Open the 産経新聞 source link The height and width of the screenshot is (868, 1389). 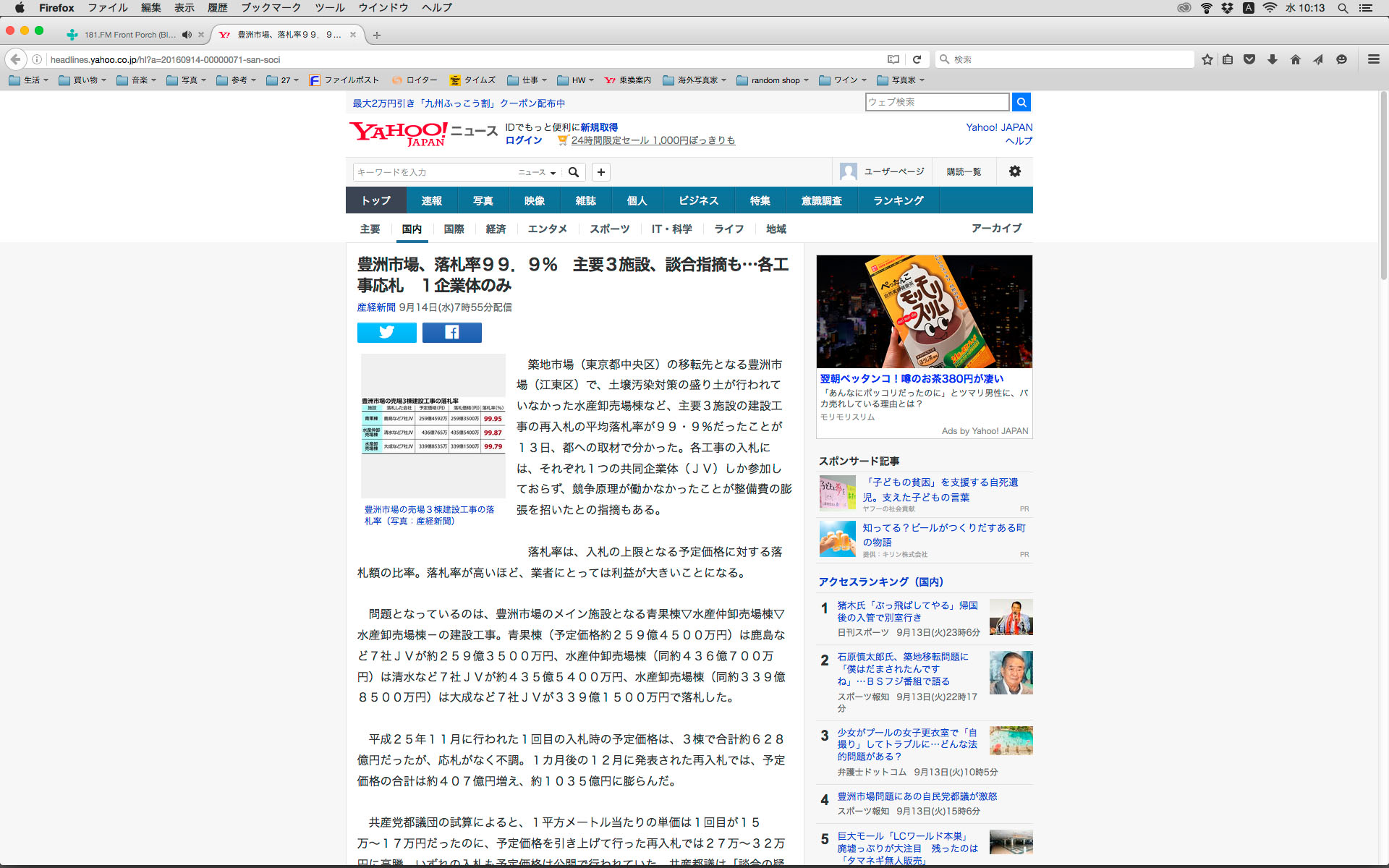[x=375, y=307]
